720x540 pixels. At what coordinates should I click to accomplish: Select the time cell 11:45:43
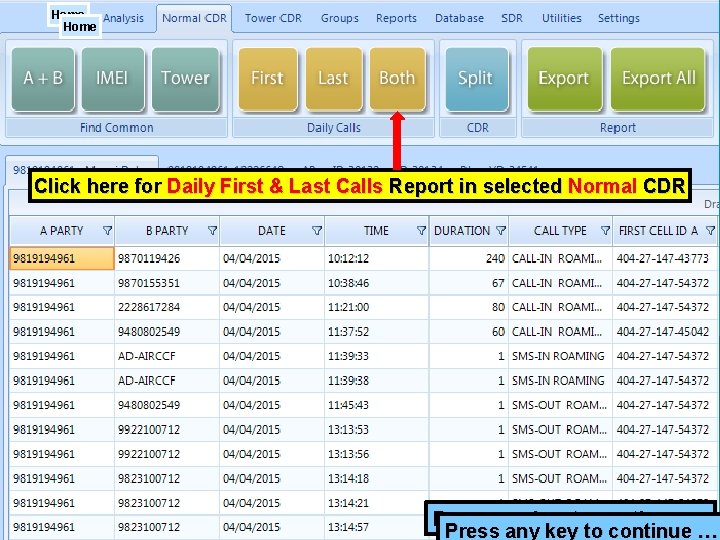pyautogui.click(x=377, y=405)
